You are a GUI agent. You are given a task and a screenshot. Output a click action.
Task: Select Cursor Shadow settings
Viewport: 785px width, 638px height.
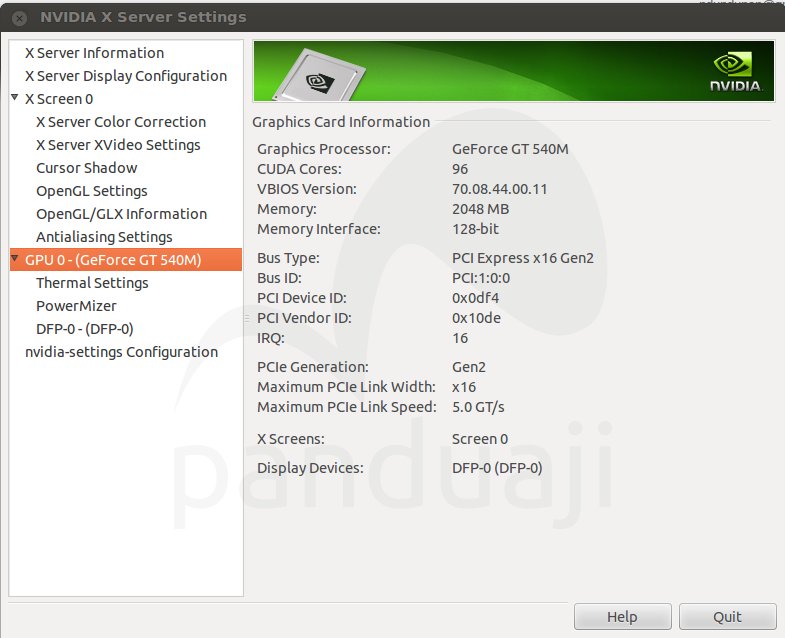(x=87, y=168)
